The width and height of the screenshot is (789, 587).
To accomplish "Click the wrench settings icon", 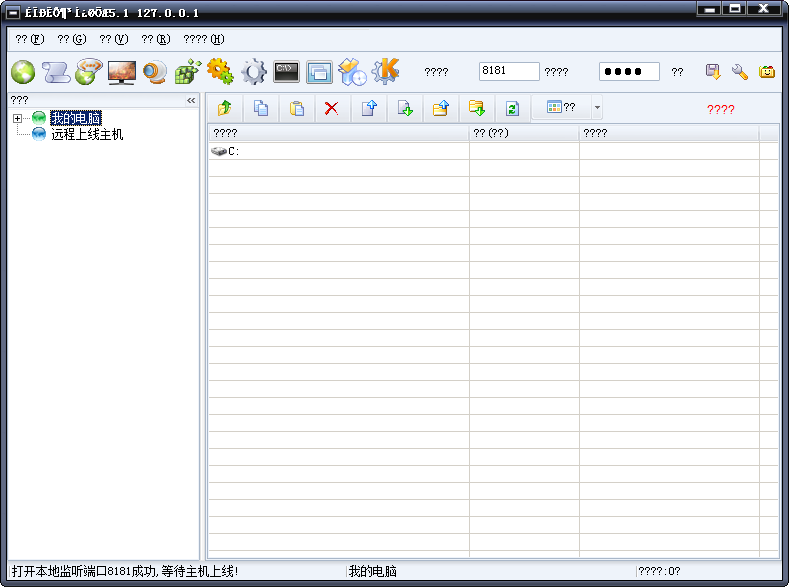I will [740, 72].
